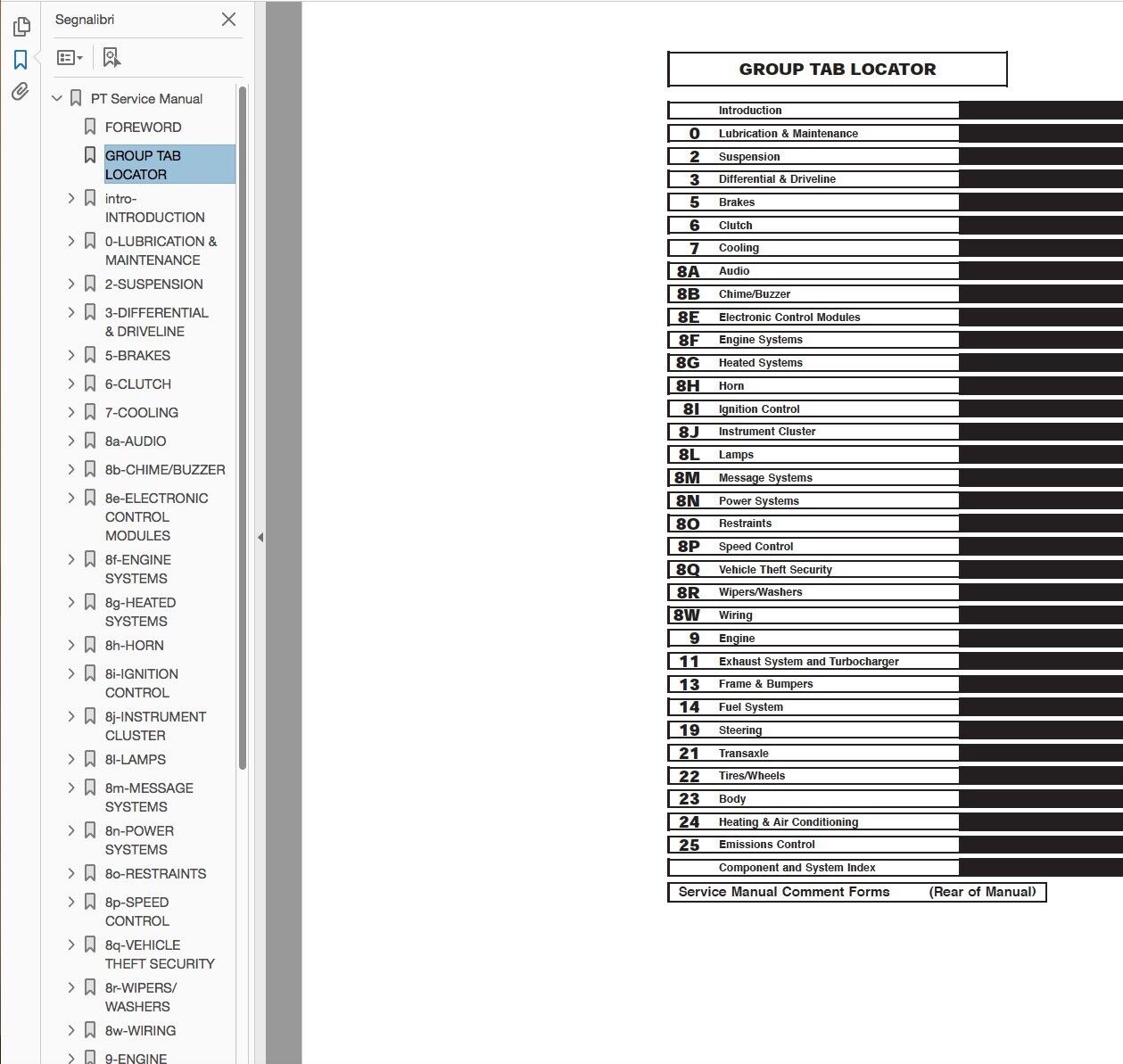Image resolution: width=1123 pixels, height=1064 pixels.
Task: Expand the 8w-WIRING bookmark
Action: [71, 1031]
